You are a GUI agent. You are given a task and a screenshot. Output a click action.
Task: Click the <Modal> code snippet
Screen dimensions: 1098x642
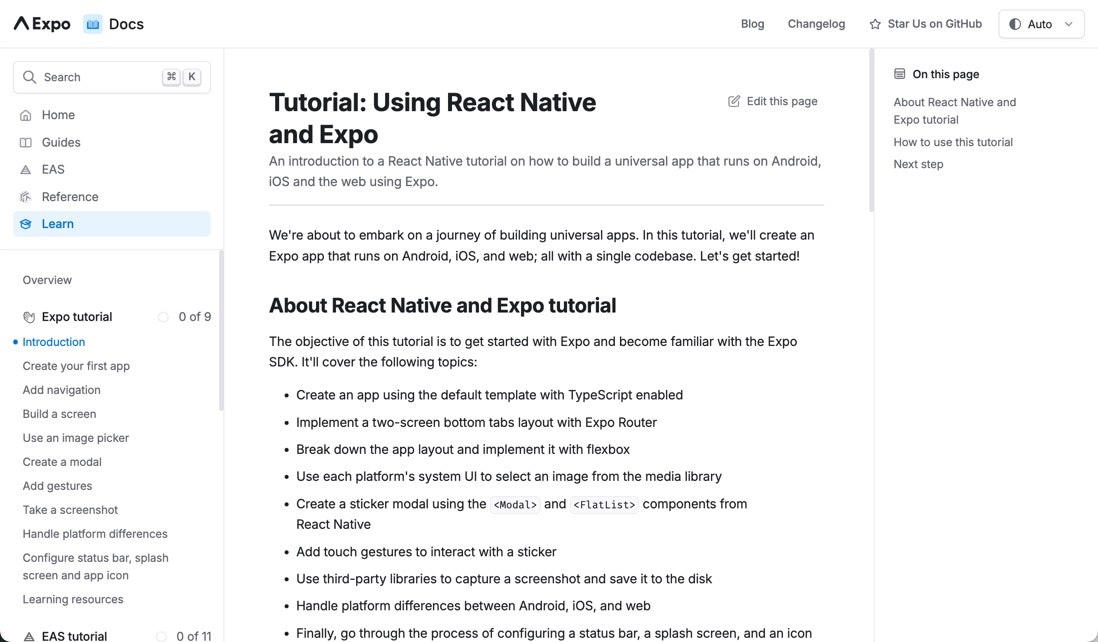coord(515,505)
